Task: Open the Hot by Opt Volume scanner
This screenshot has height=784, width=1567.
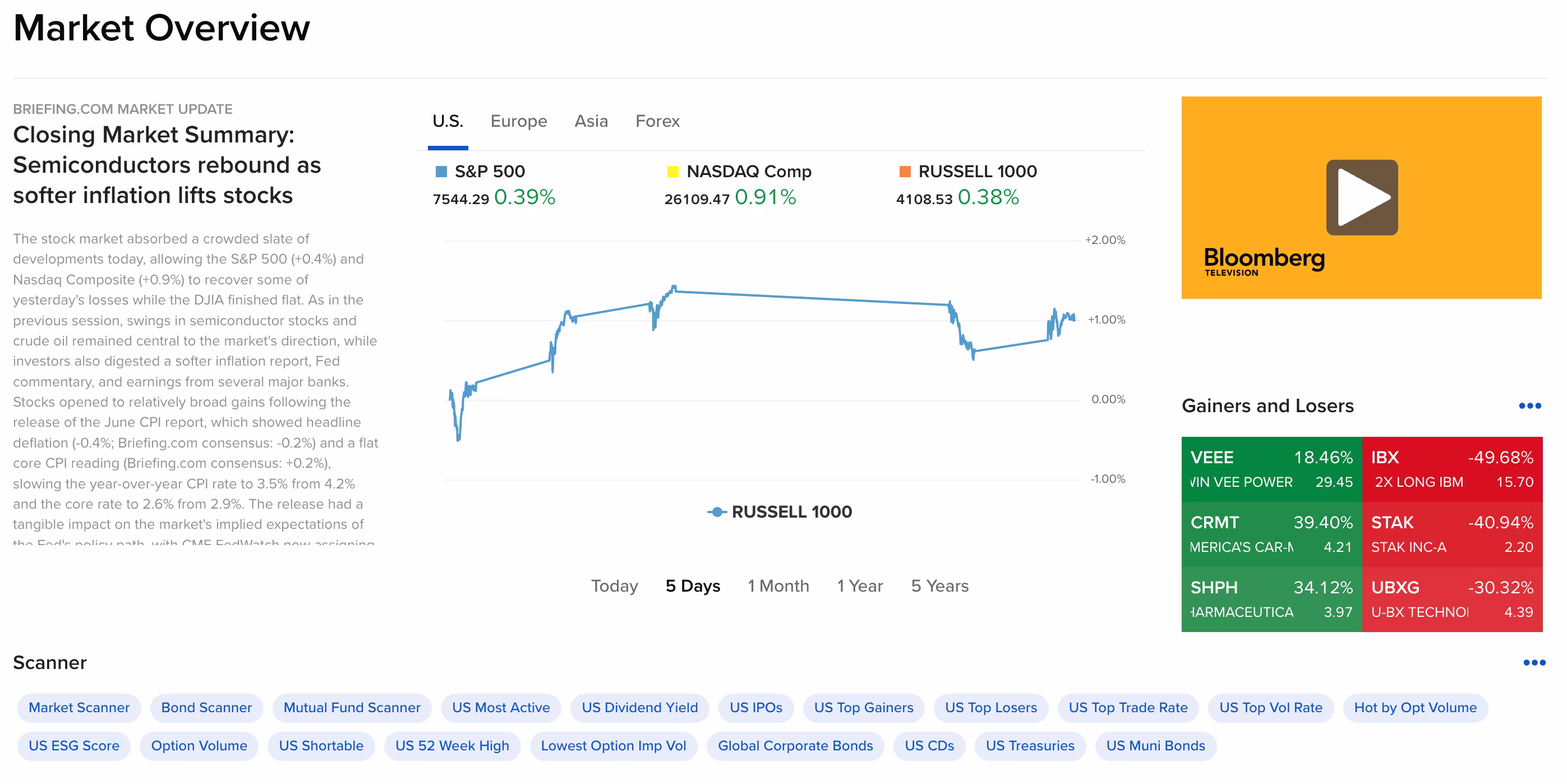Action: pyautogui.click(x=1415, y=708)
